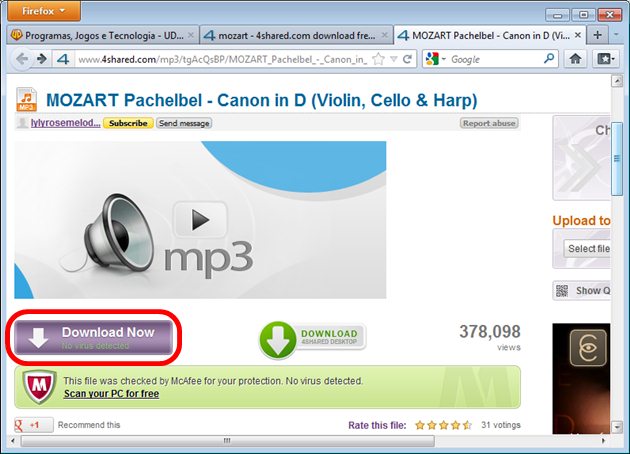Open the MOZART Pachelbel Canon in D title
630x454 pixels.
click(262, 100)
